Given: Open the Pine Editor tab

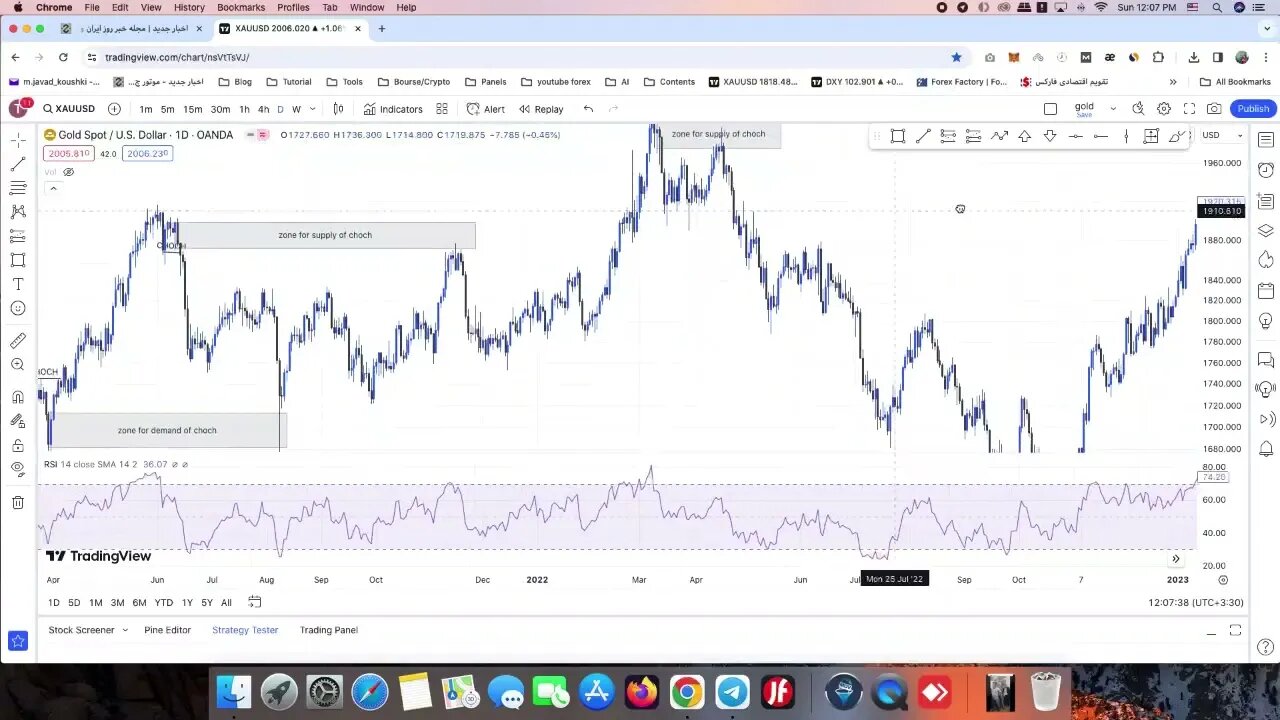Looking at the screenshot, I should tap(167, 630).
